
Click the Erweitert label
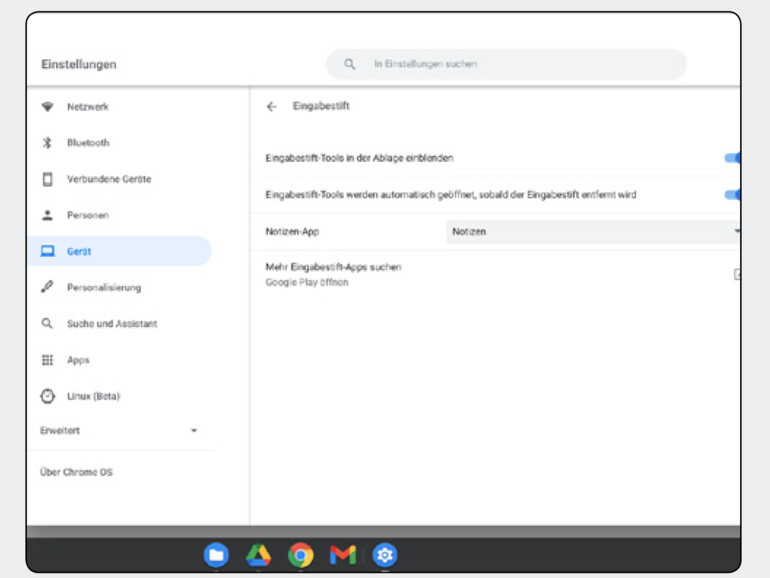click(60, 431)
